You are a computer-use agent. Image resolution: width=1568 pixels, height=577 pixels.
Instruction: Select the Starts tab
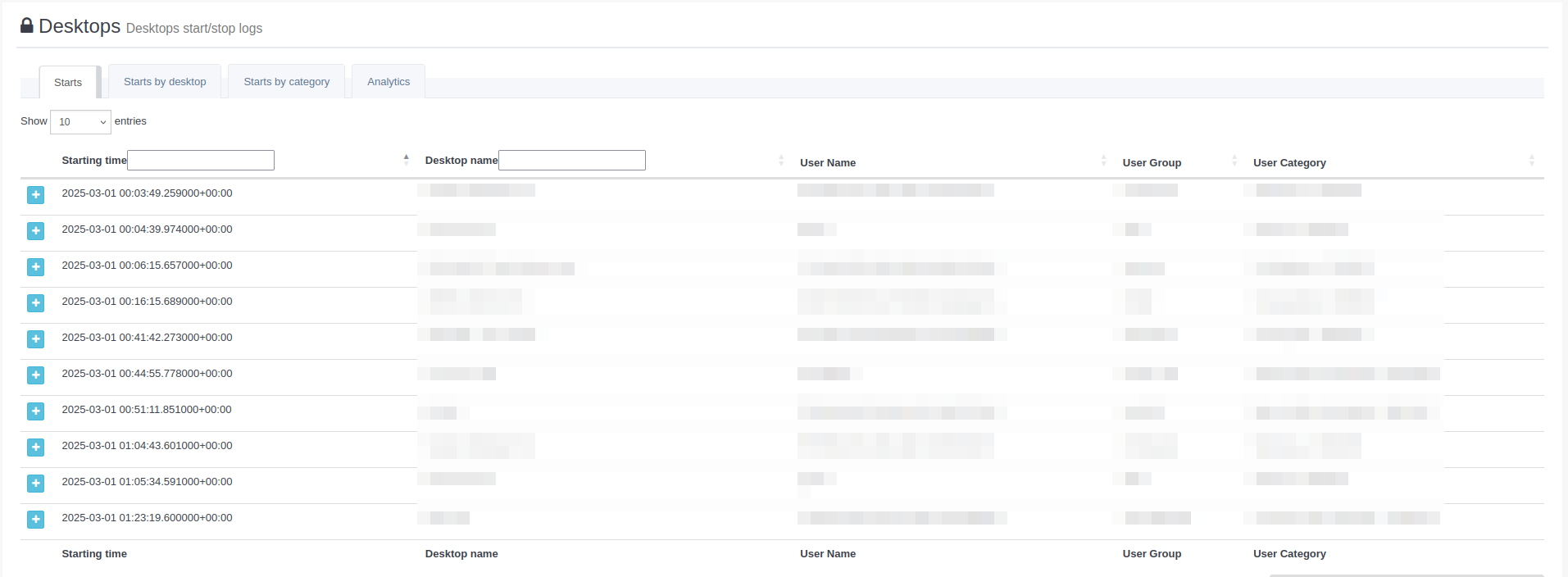click(x=68, y=83)
